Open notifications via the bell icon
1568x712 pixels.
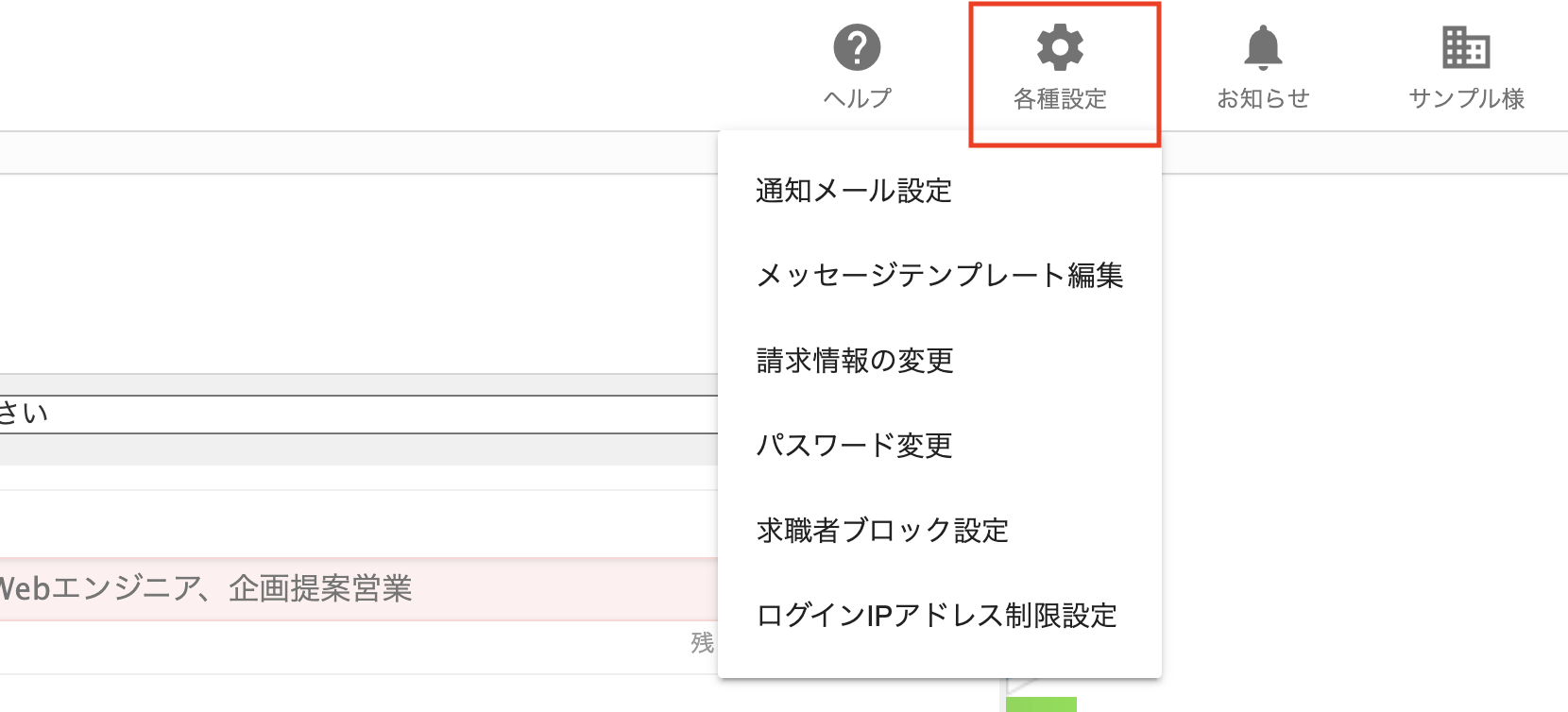coord(1263,47)
